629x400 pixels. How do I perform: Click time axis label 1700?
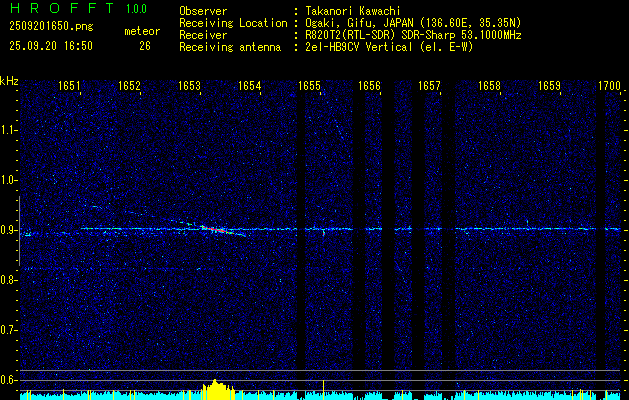pos(609,86)
